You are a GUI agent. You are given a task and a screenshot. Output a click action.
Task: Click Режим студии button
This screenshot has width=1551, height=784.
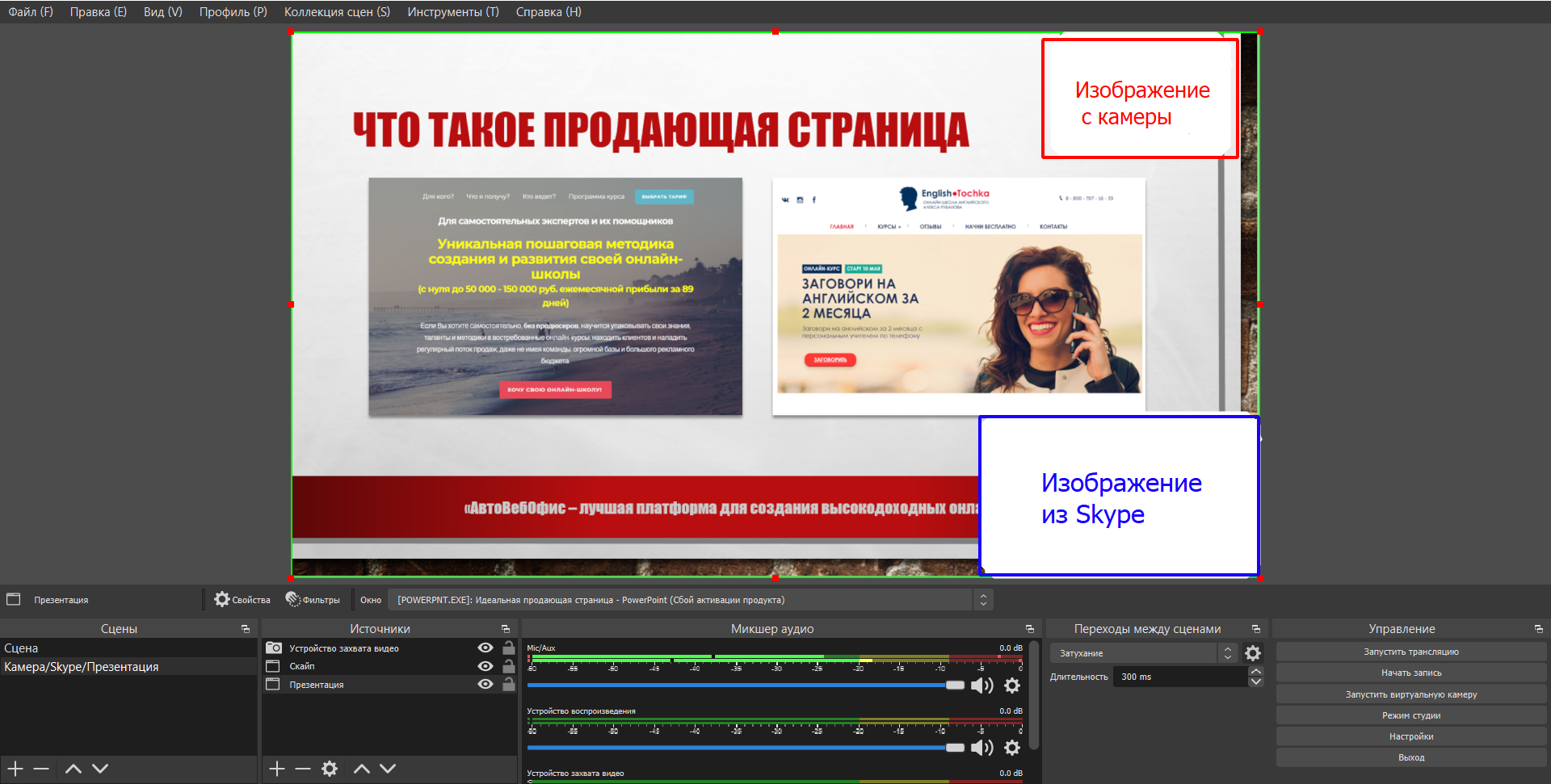tap(1411, 715)
